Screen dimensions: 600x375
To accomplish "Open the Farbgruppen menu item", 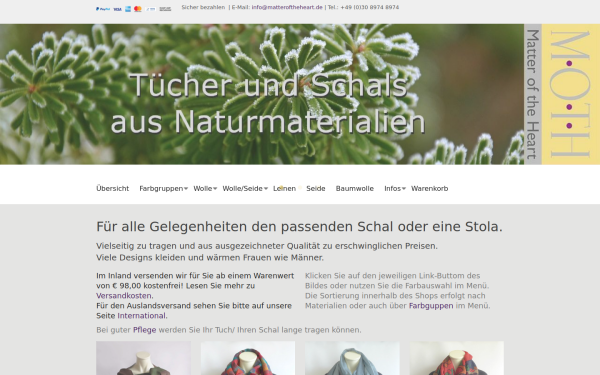I will click(161, 188).
